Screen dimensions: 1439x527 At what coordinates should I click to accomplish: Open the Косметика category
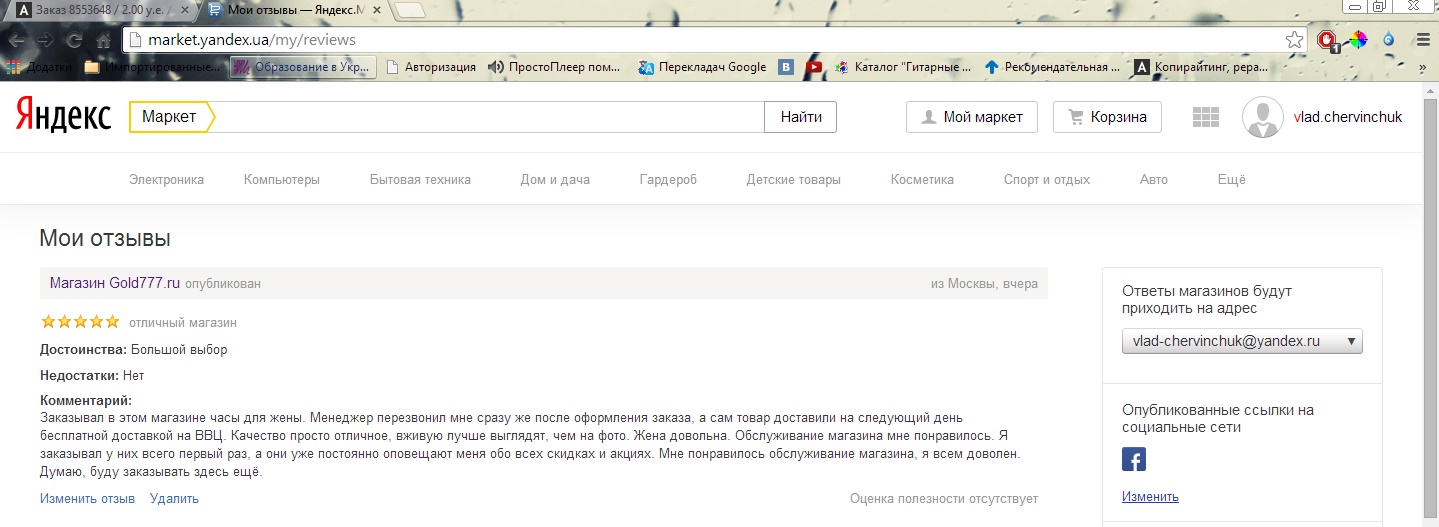[922, 180]
